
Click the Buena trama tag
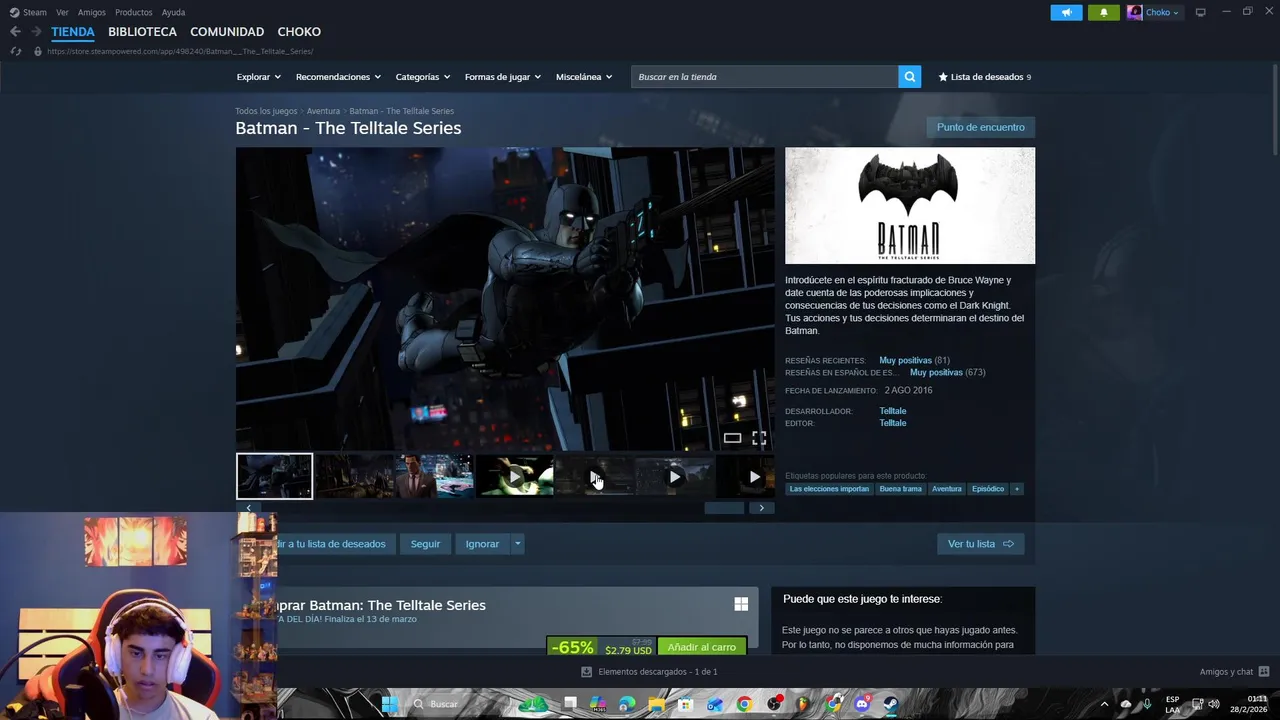(x=901, y=489)
